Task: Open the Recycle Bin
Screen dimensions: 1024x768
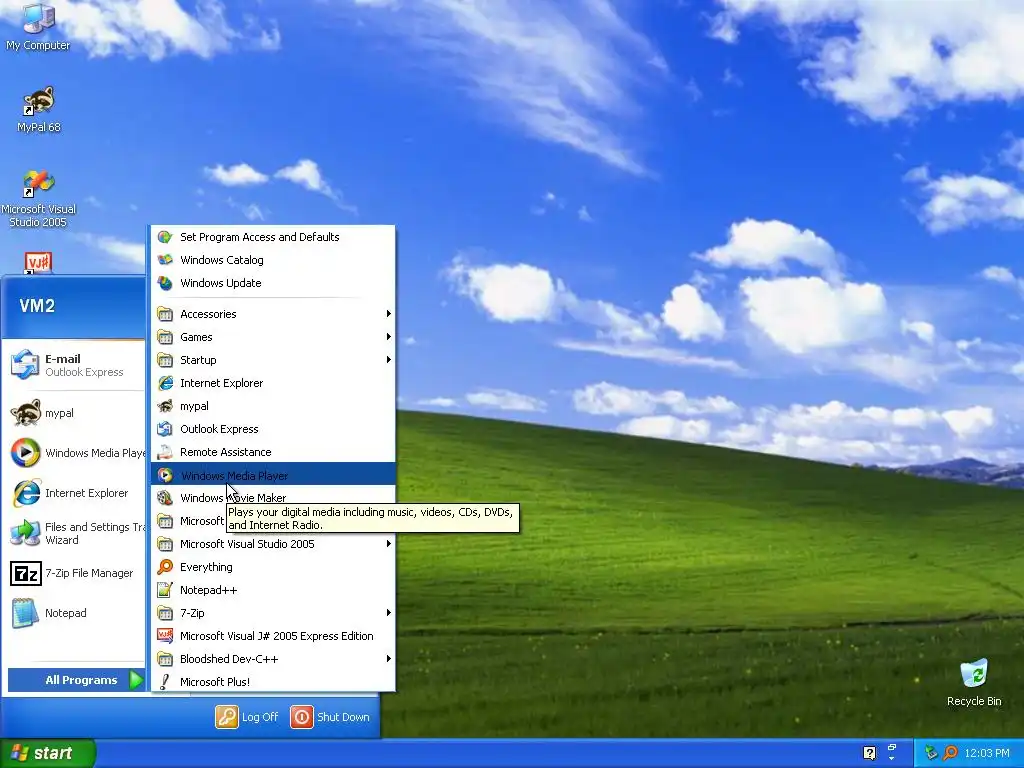Action: coord(974,682)
